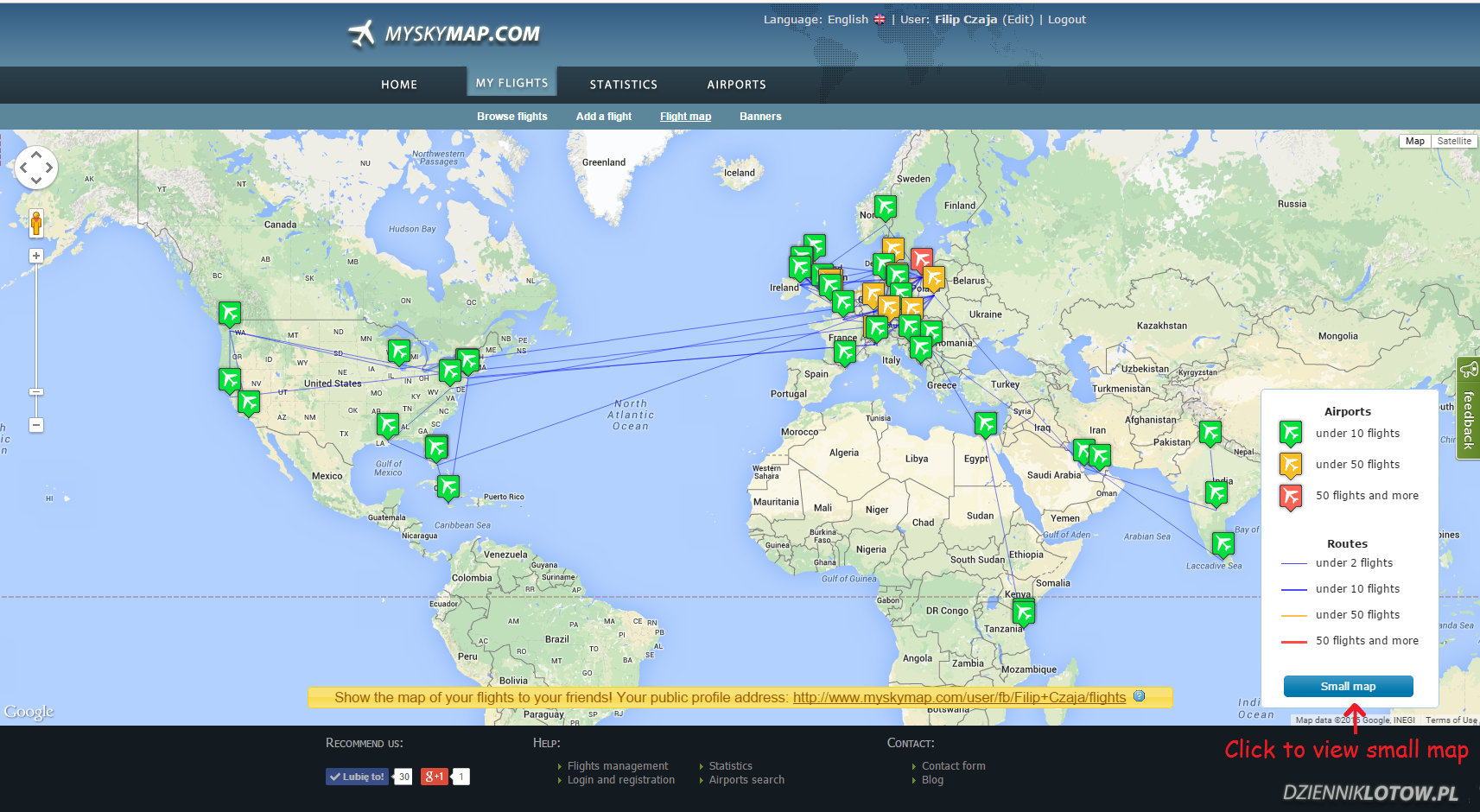Click the airport marker in Kenya
The width and height of the screenshot is (1480, 812).
coord(1024,613)
